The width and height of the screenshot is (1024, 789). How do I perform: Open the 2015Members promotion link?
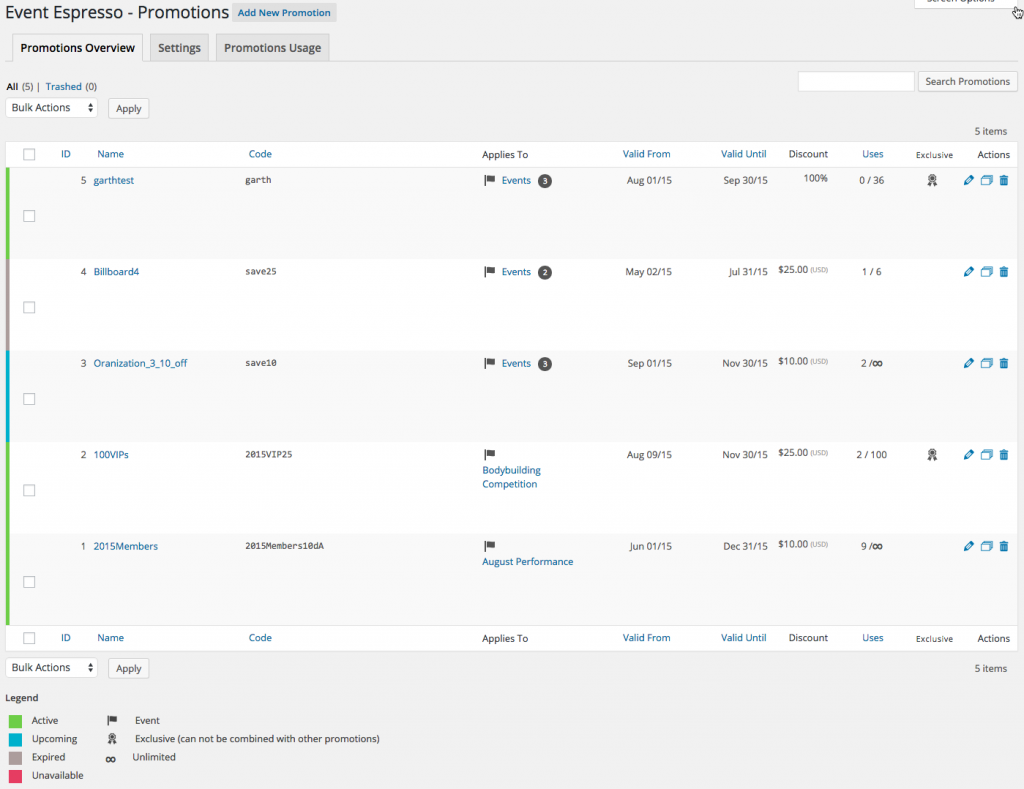[125, 546]
